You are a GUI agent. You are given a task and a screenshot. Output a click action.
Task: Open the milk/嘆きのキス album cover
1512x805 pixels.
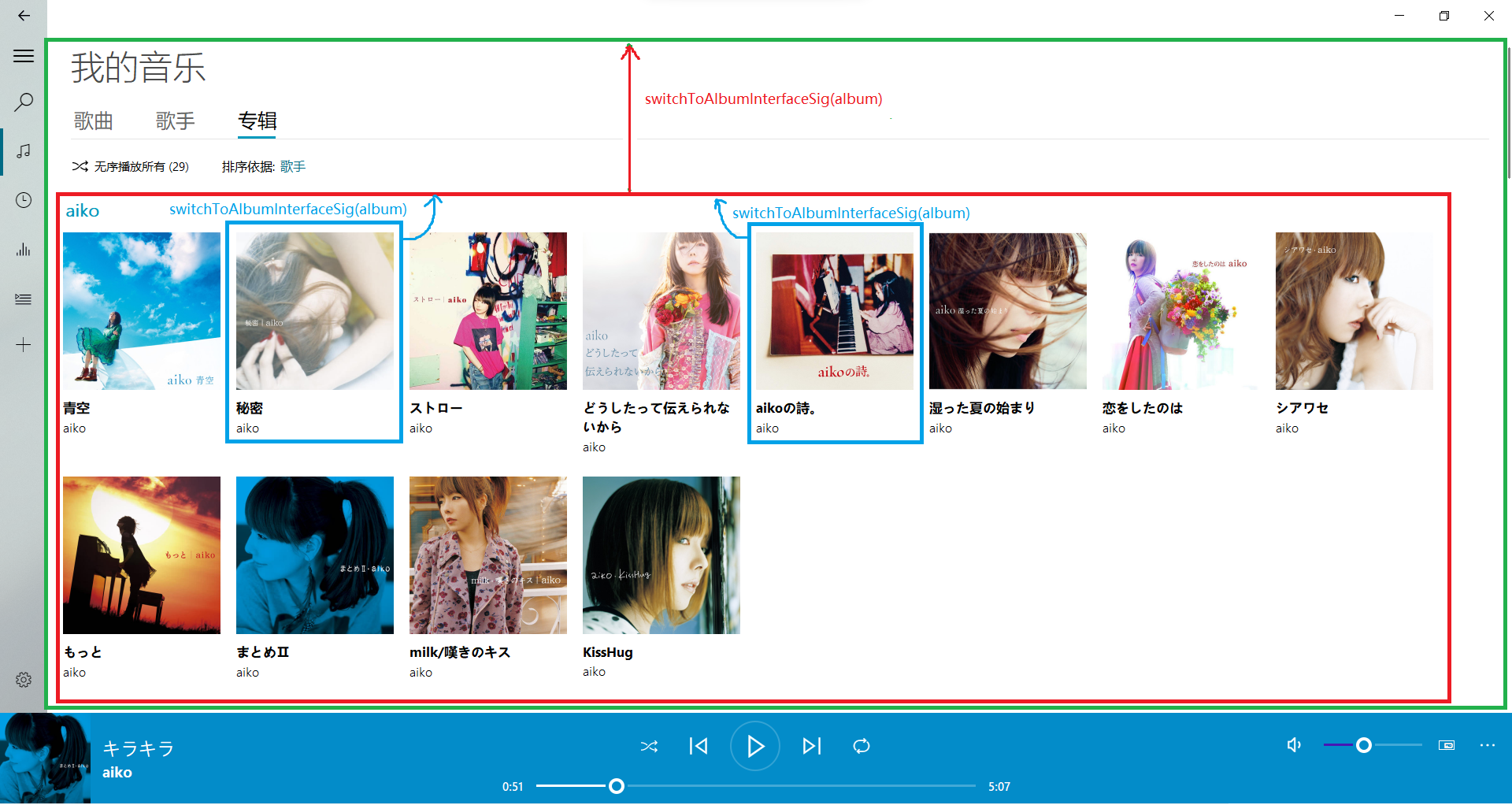(488, 555)
